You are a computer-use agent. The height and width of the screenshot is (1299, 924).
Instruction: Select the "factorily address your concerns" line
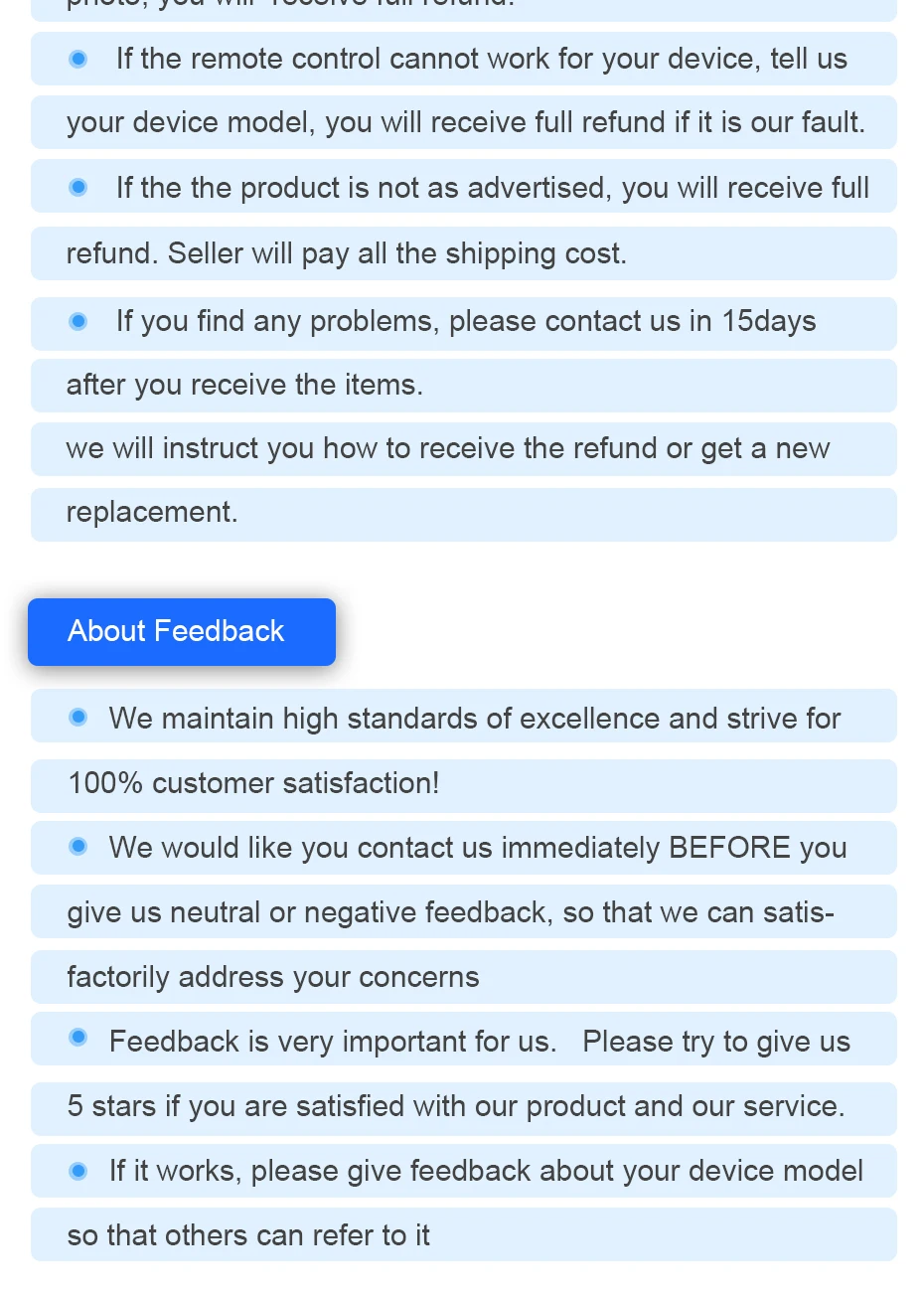click(x=272, y=978)
